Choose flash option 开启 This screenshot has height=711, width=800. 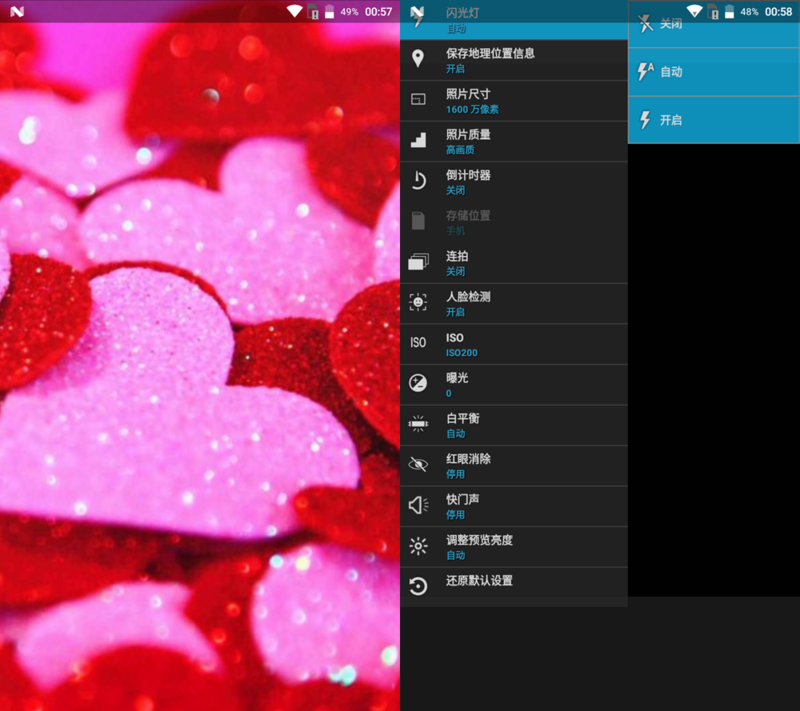pos(714,120)
